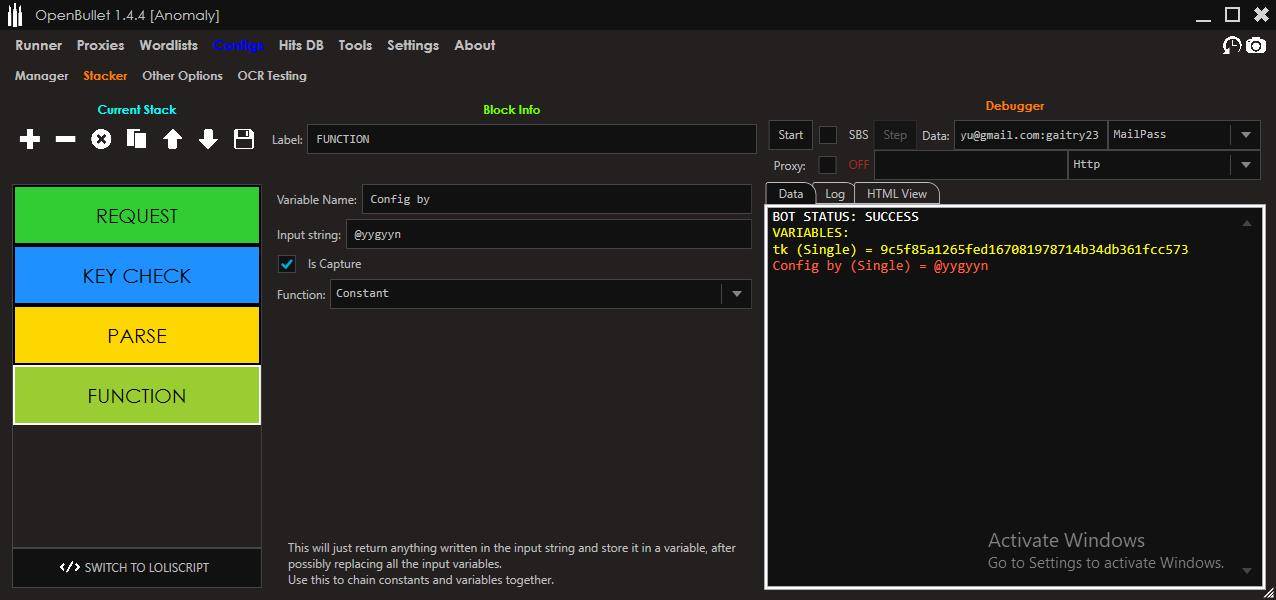
Task: Click the camera screenshot icon
Action: [1256, 46]
